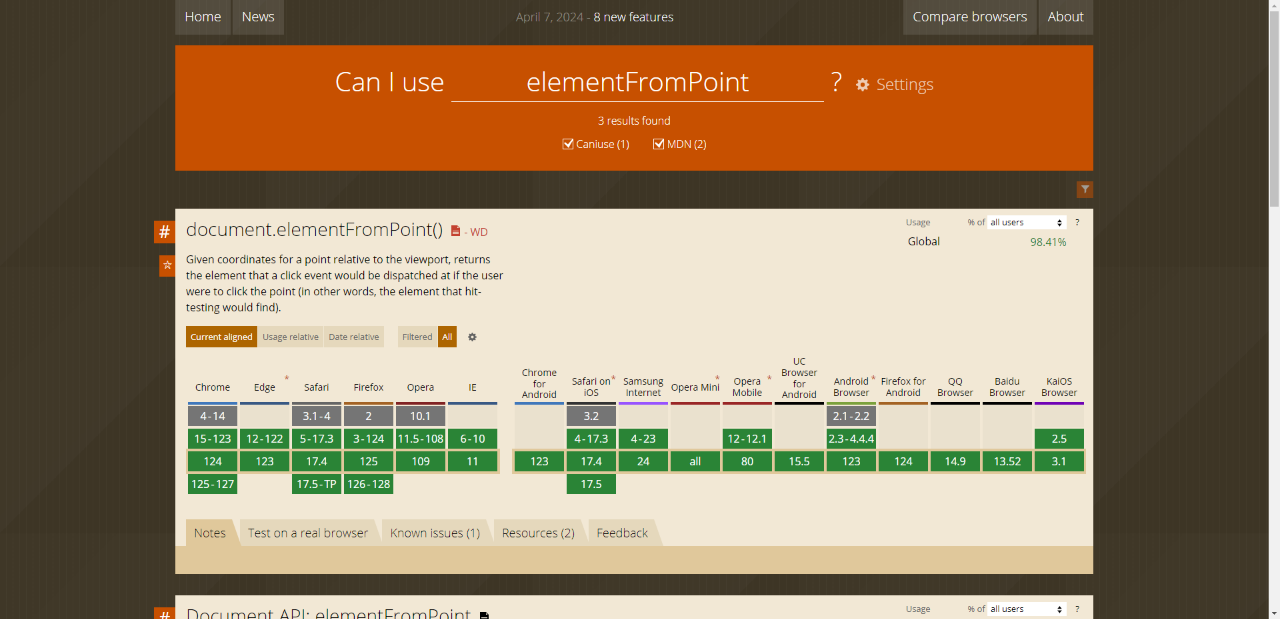The width and height of the screenshot is (1280, 619).
Task: Click the elementFromPoint search field
Action: click(637, 82)
